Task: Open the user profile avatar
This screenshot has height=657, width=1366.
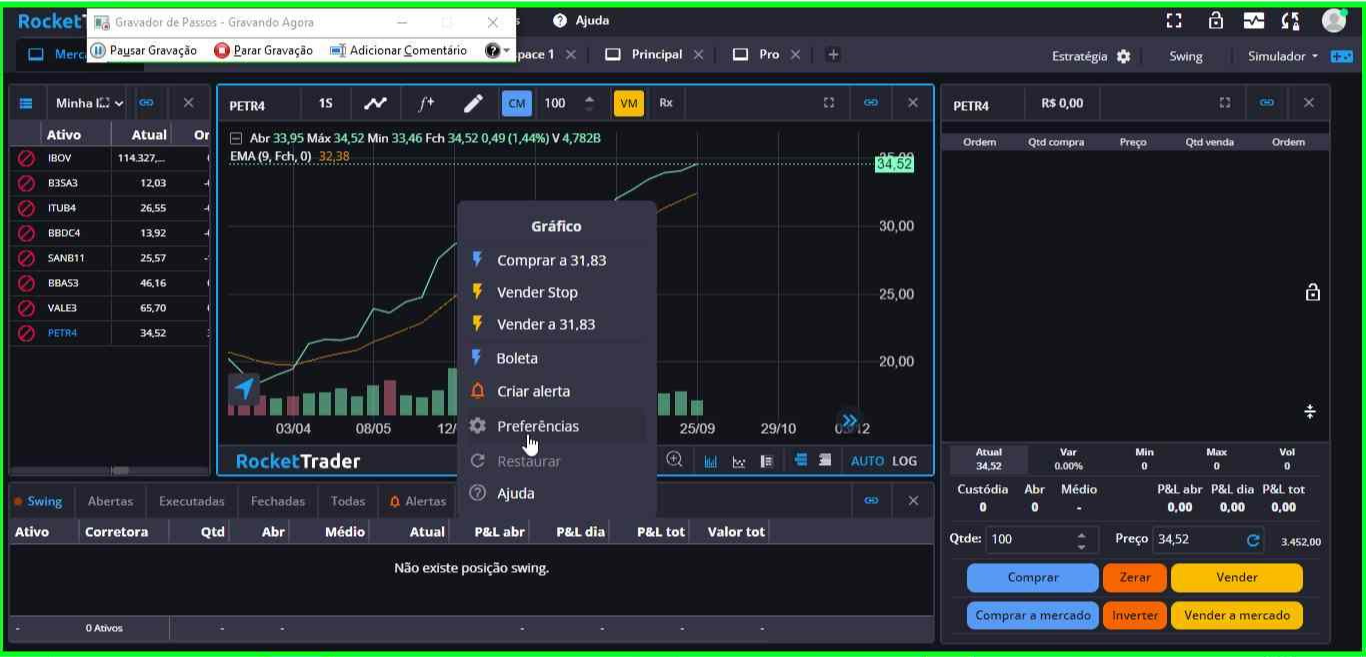Action: coord(1334,20)
